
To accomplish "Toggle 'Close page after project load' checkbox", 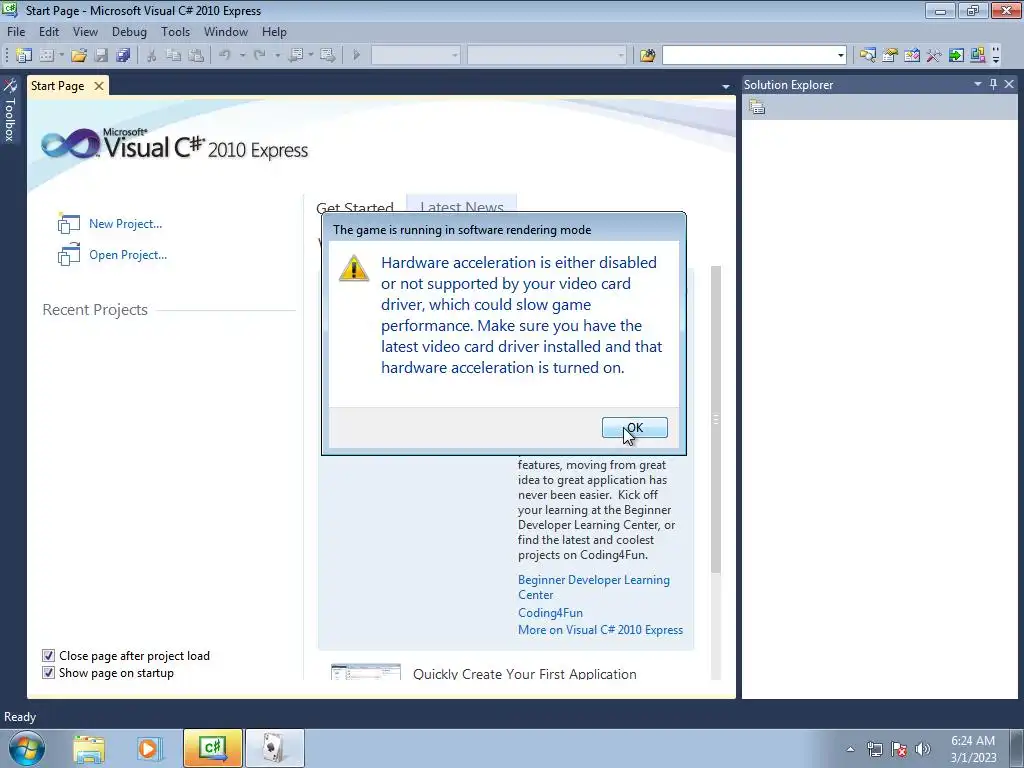I will (x=48, y=656).
